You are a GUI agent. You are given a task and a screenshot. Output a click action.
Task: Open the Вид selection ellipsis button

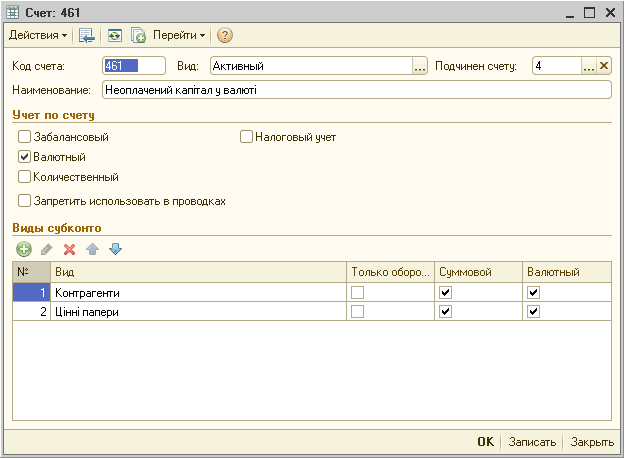click(419, 66)
